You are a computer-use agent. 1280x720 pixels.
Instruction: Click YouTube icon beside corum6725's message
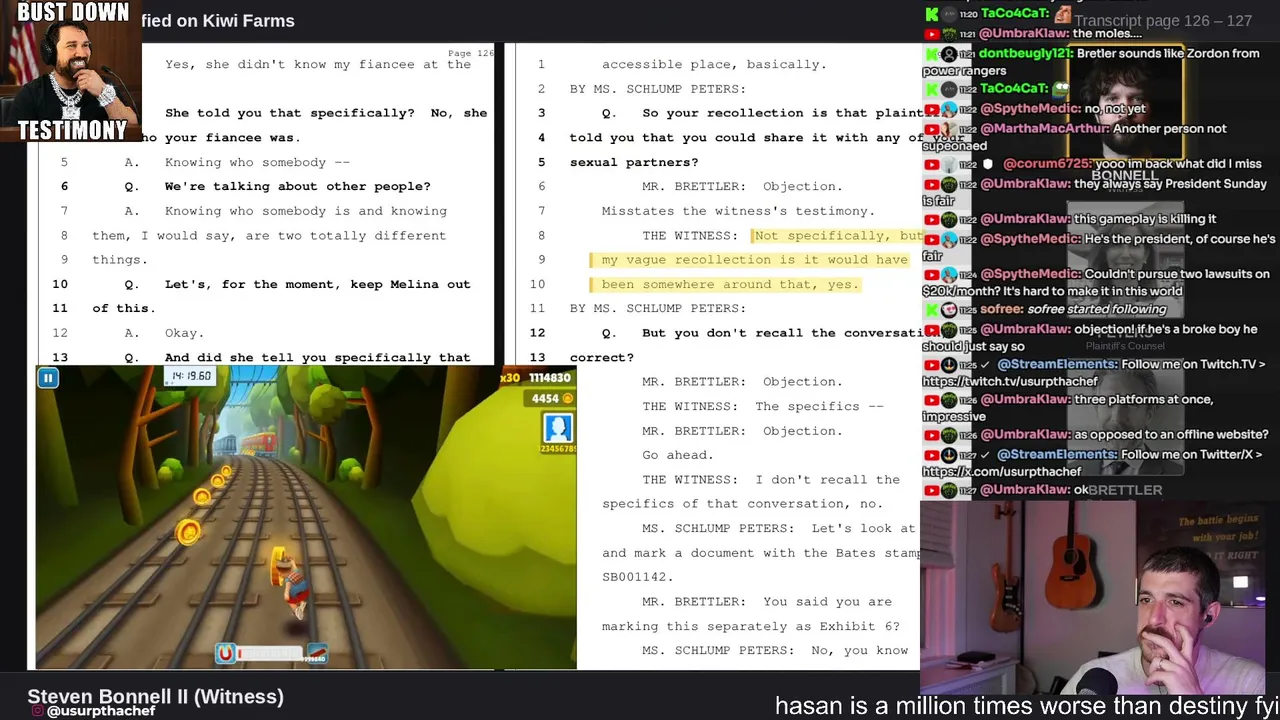click(x=931, y=164)
